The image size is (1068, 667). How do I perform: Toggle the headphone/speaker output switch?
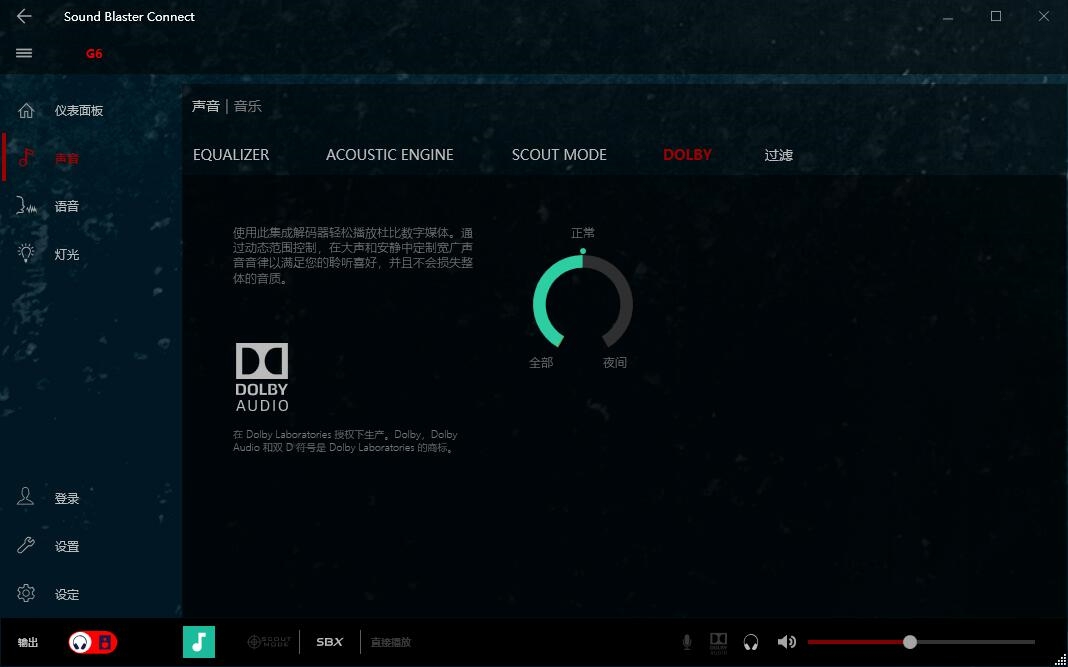click(x=93, y=642)
